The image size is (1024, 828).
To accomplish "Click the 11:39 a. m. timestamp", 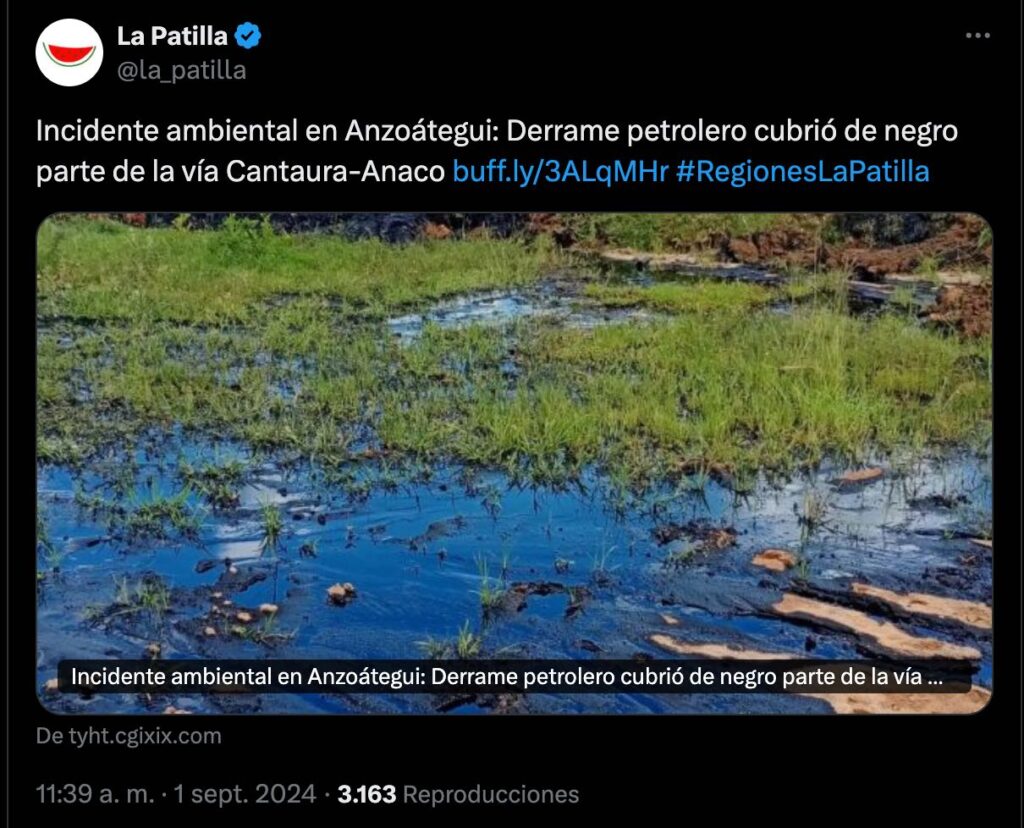I will pos(95,795).
